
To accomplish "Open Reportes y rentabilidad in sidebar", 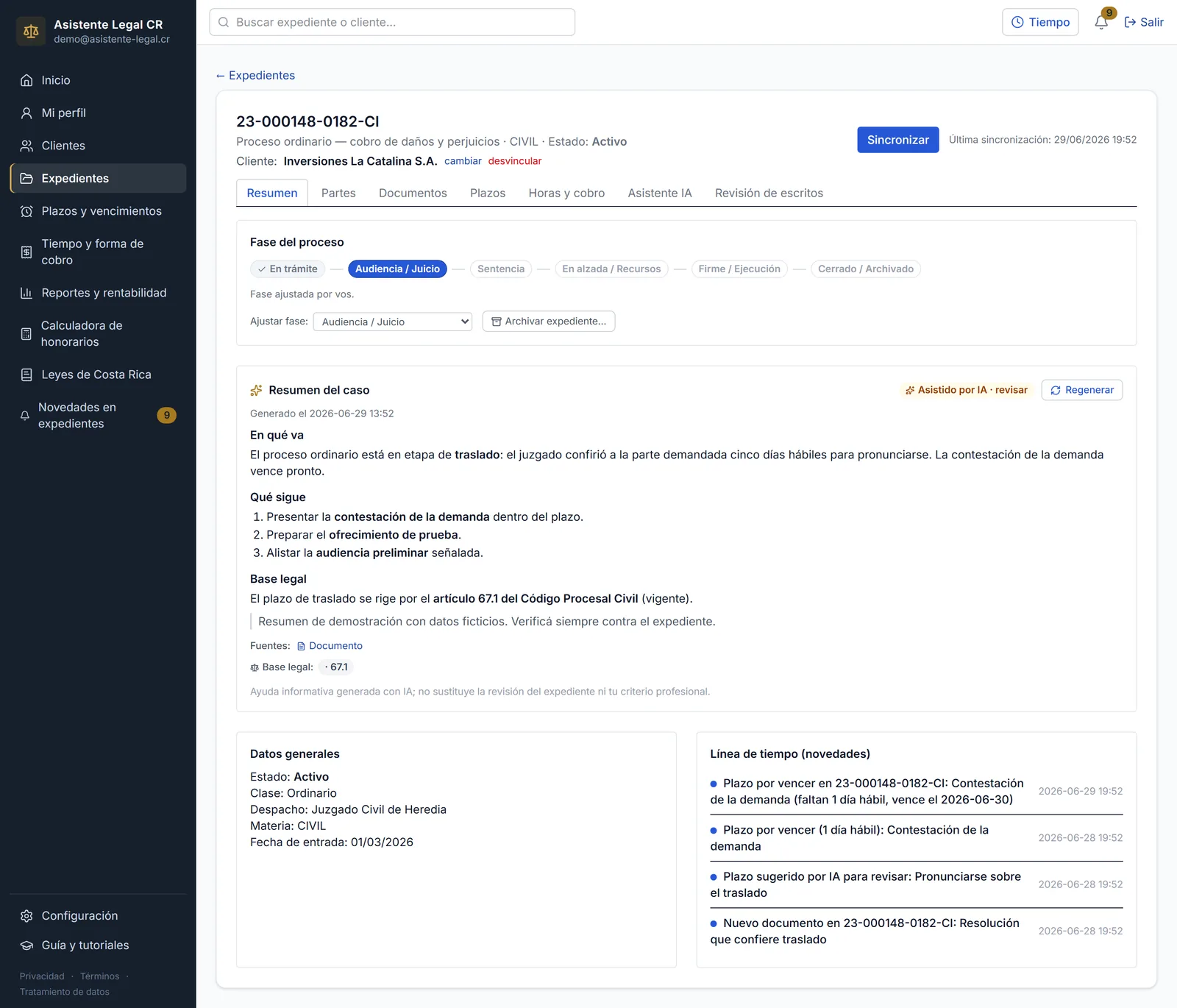I will click(x=98, y=293).
